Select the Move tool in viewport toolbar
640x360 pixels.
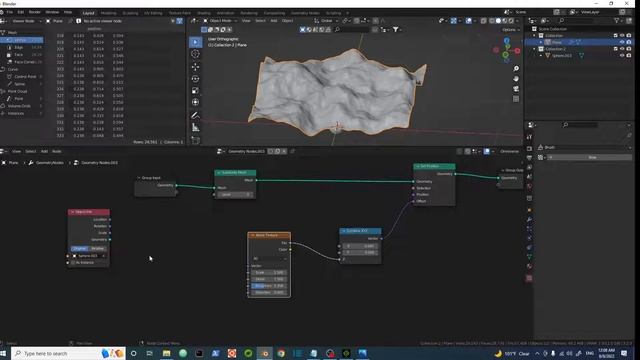(196, 67)
